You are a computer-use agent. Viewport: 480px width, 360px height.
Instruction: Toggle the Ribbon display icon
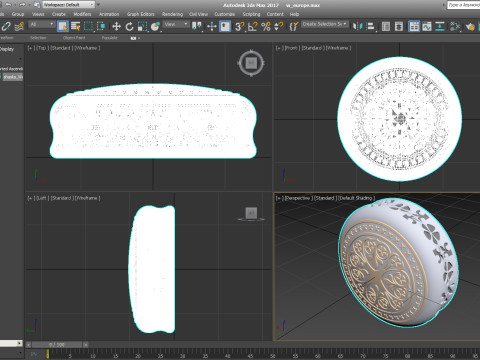414,26
